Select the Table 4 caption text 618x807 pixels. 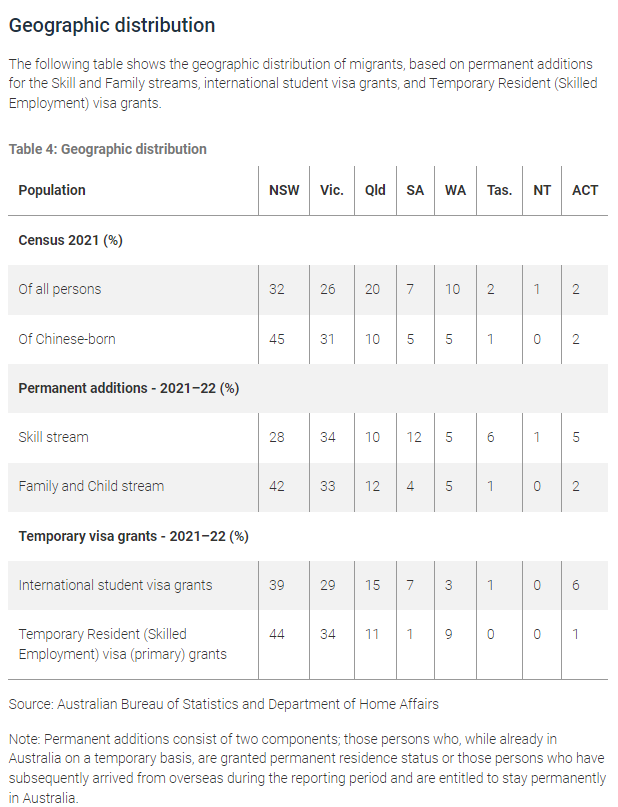point(108,149)
